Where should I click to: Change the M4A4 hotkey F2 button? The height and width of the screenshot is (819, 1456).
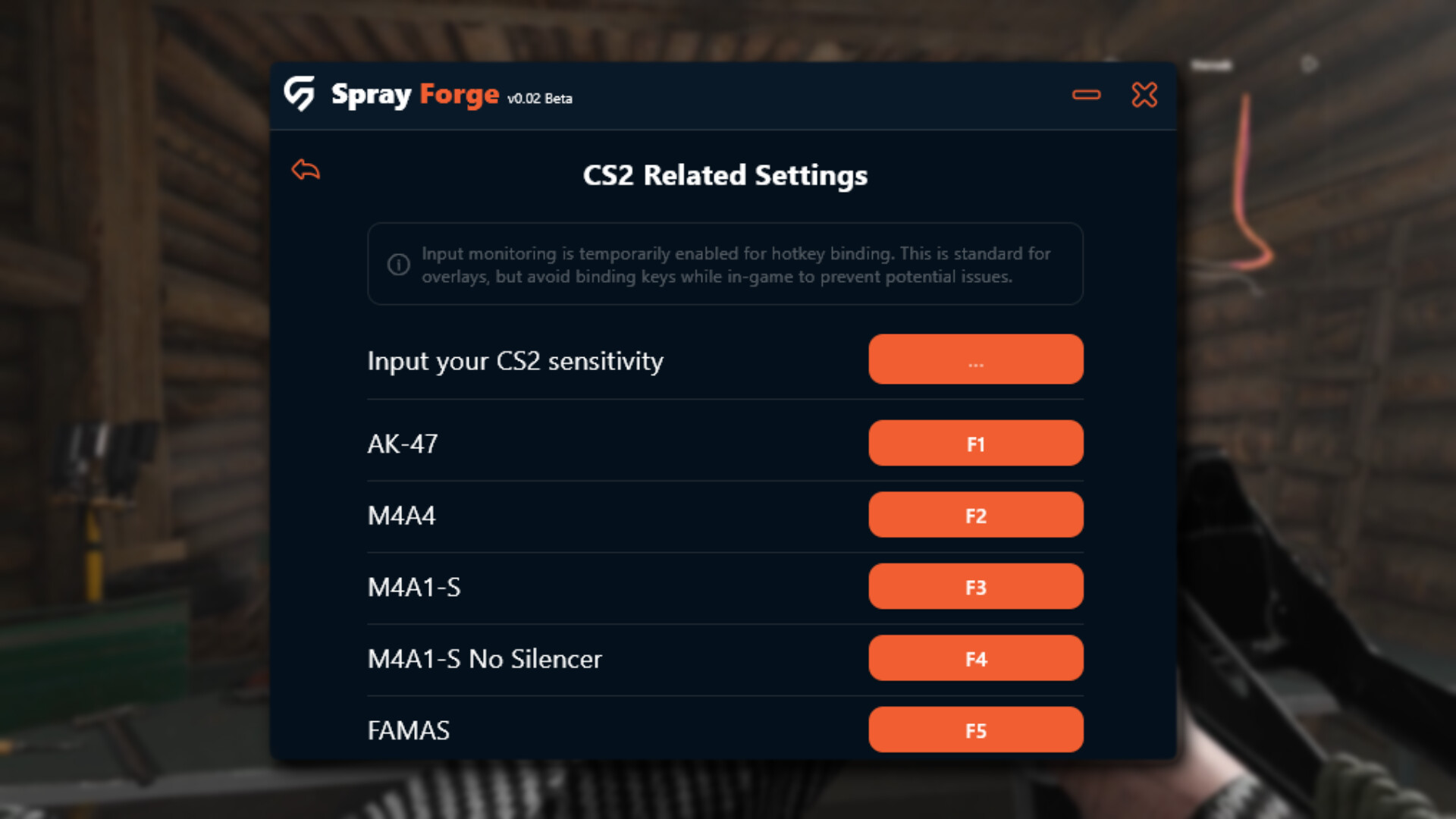pos(975,516)
